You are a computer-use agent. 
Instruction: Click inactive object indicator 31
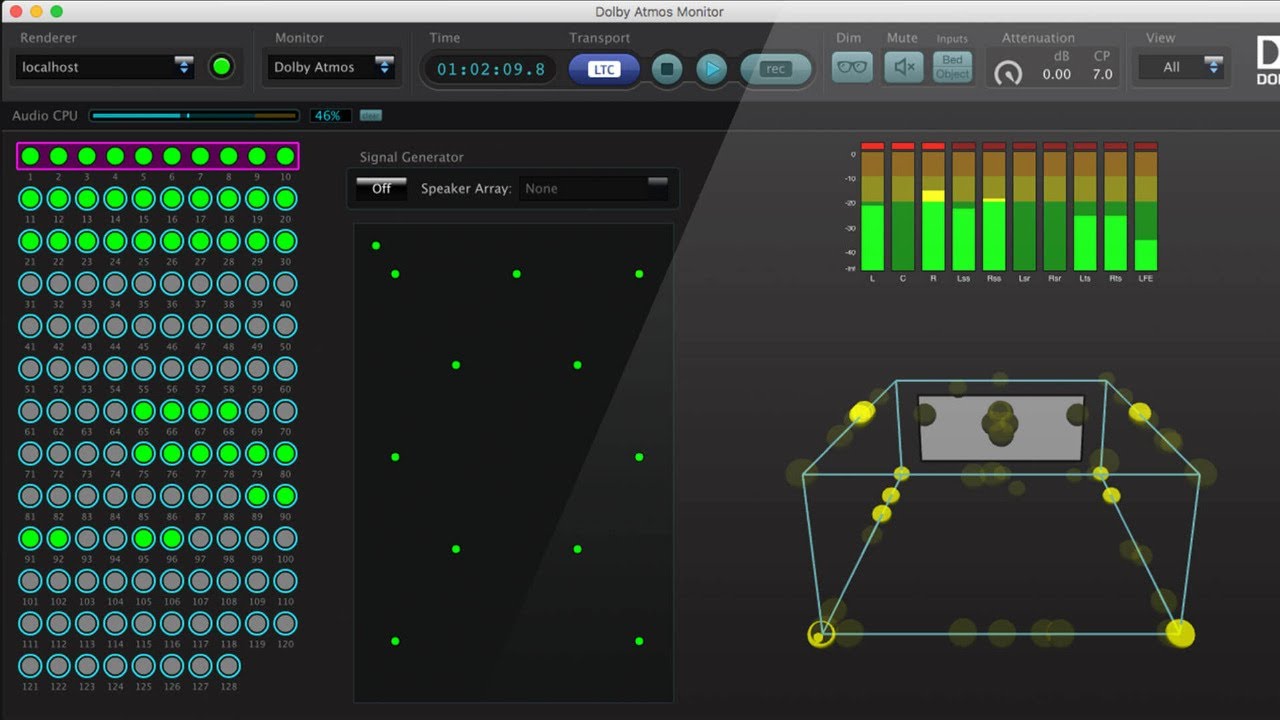pyautogui.click(x=30, y=283)
